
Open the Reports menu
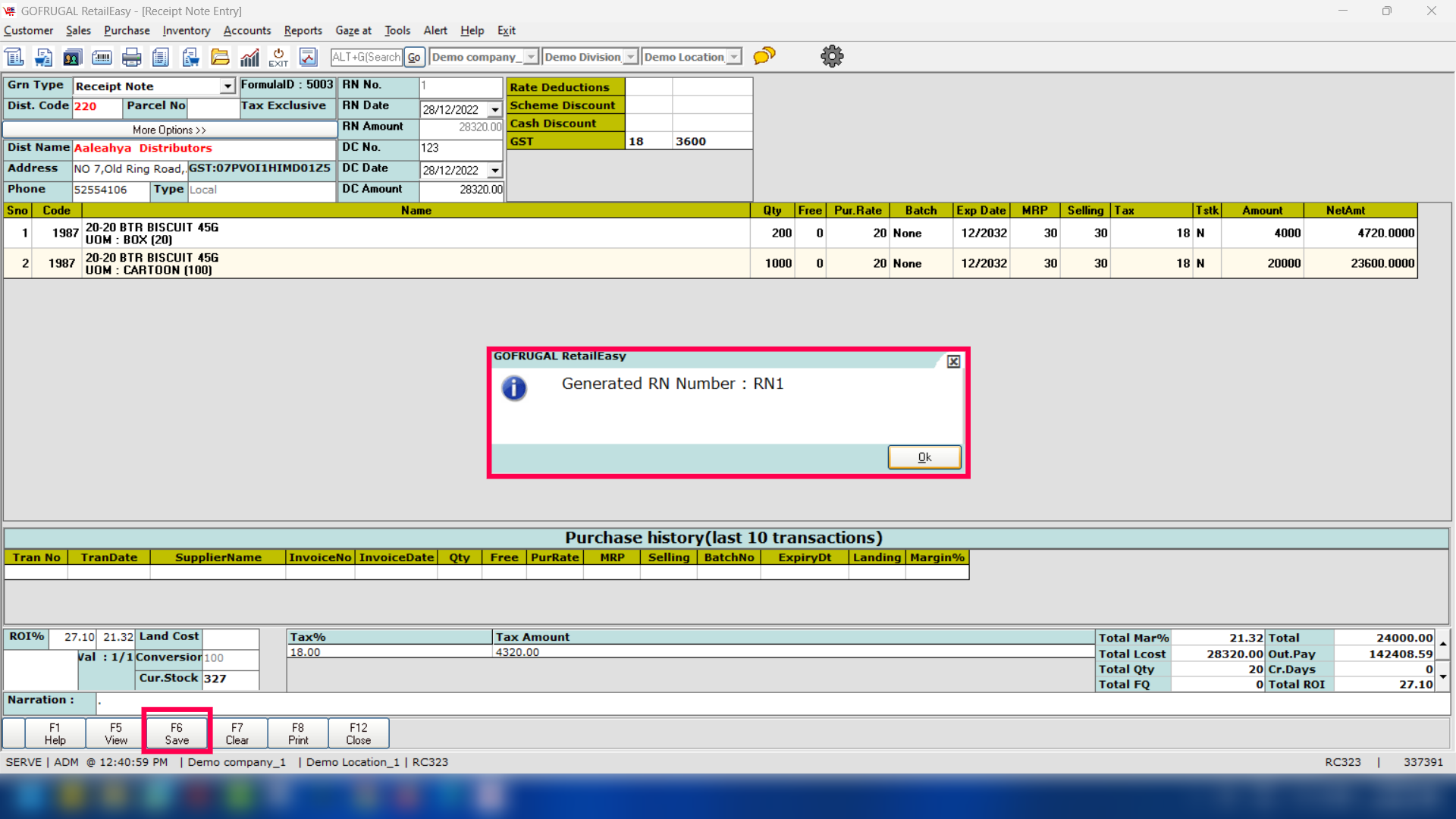coord(303,30)
